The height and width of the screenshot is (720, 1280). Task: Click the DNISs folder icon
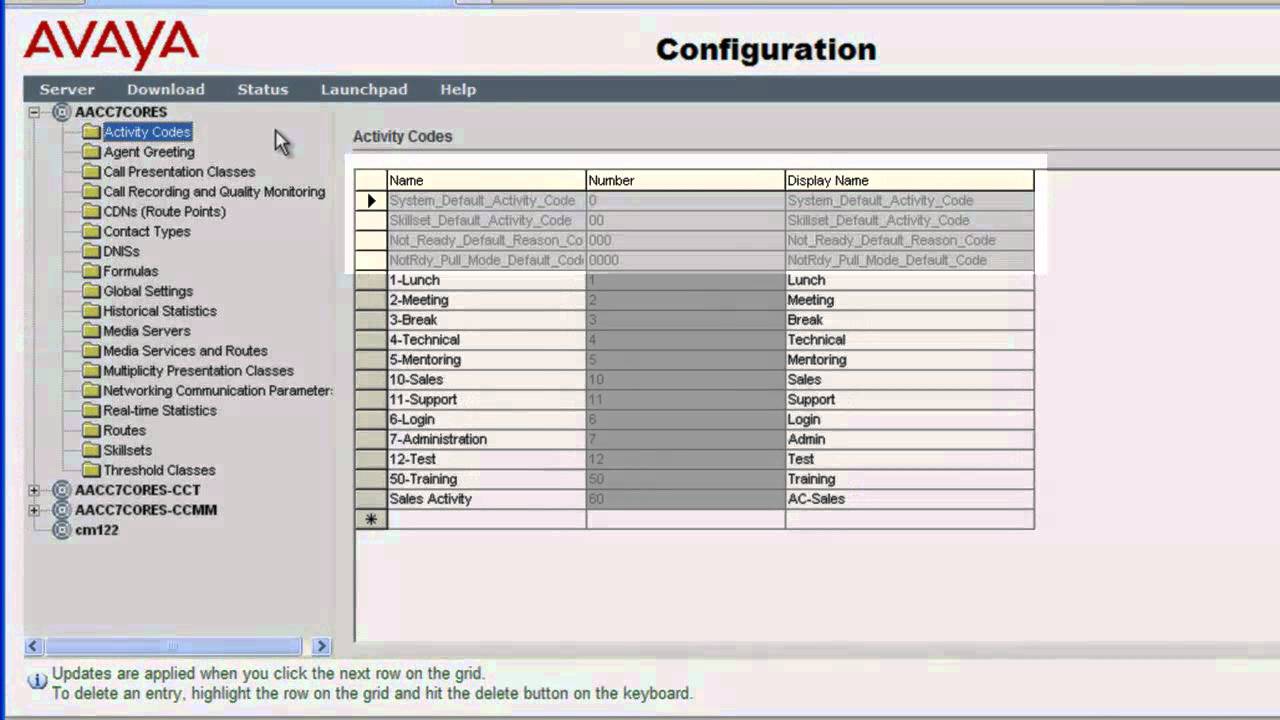pos(91,251)
